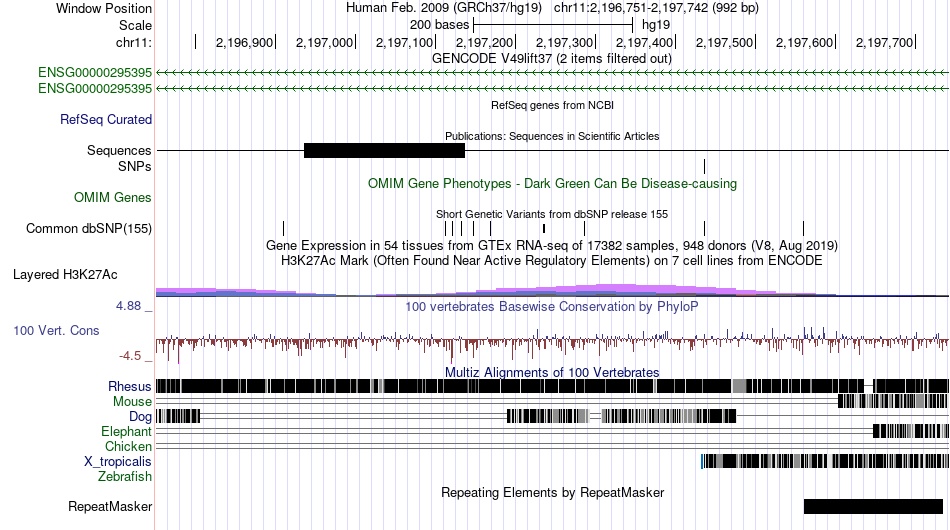Click the 200 bases scale bar
Viewport: 950px width, 530px height.
pyautogui.click(x=553, y=25)
